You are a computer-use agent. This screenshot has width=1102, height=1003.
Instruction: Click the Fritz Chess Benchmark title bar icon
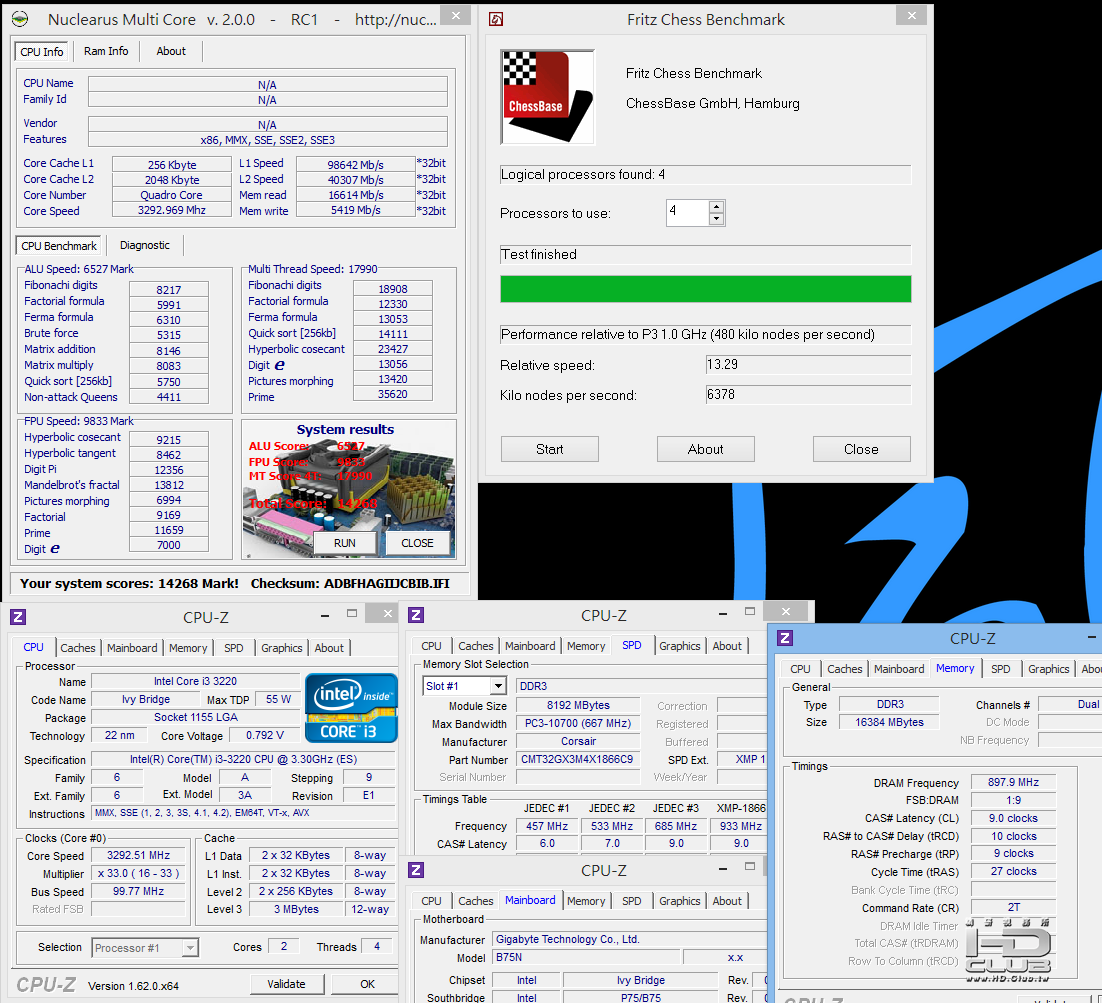tap(496, 20)
